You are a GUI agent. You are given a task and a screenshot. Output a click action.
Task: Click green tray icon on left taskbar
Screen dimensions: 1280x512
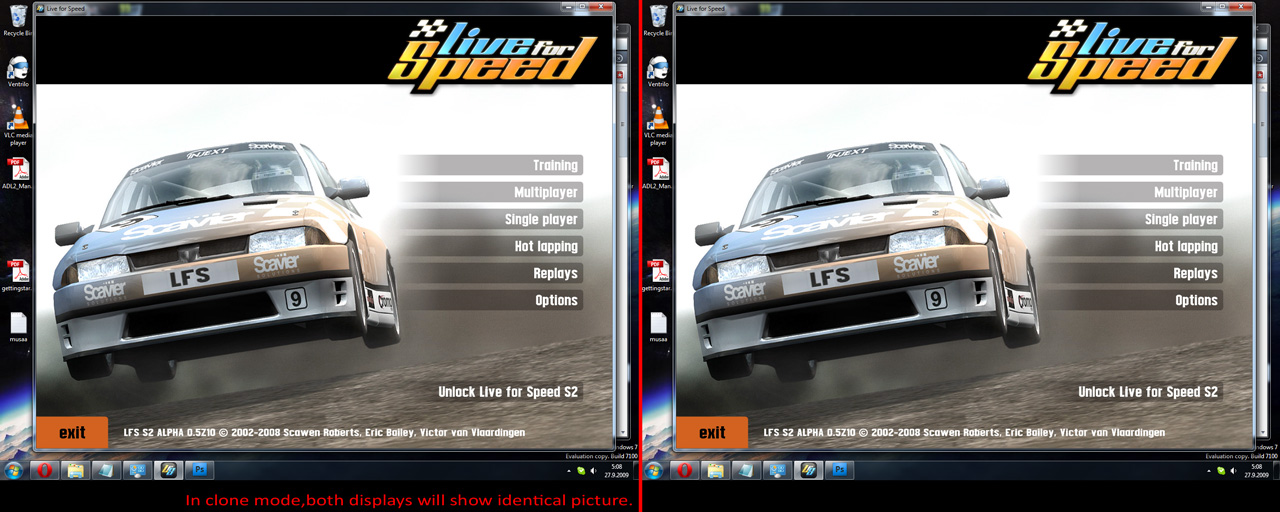pyautogui.click(x=581, y=470)
